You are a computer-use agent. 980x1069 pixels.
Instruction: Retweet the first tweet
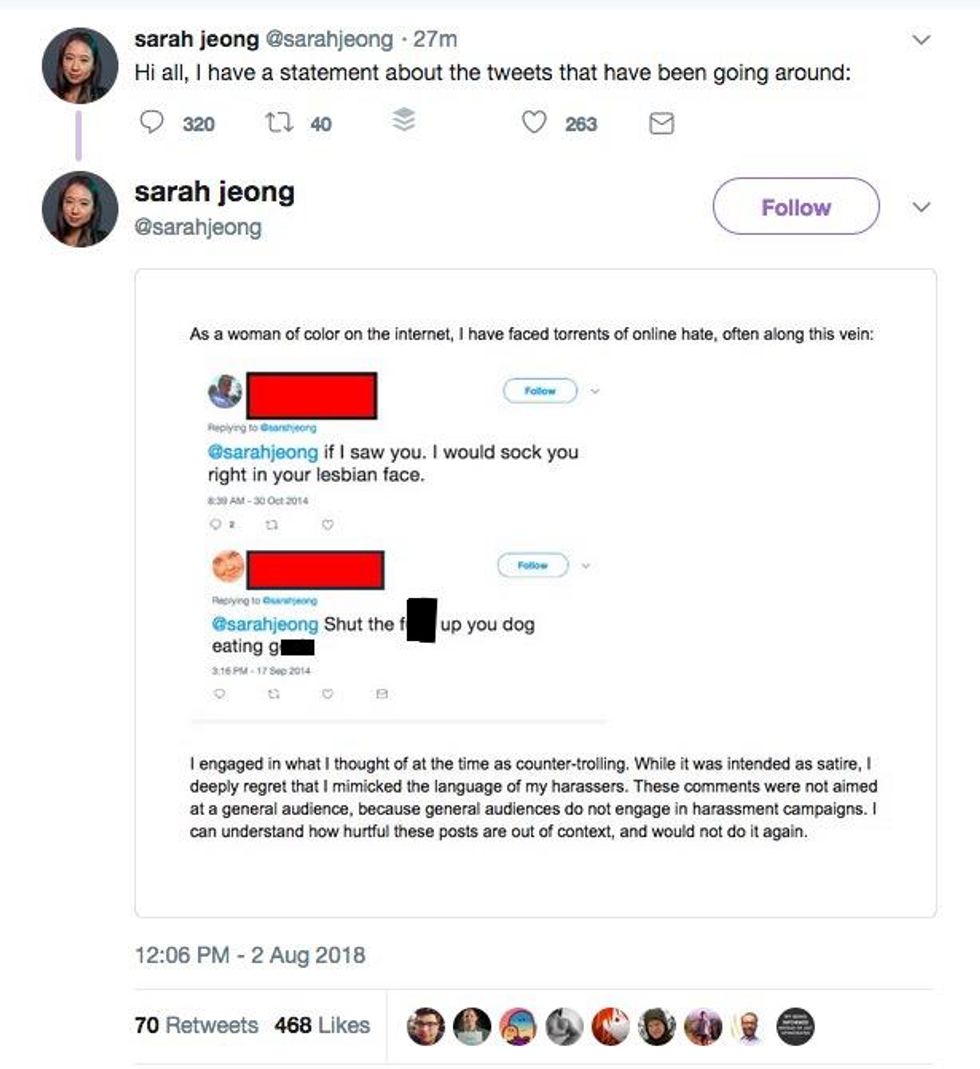tap(276, 123)
